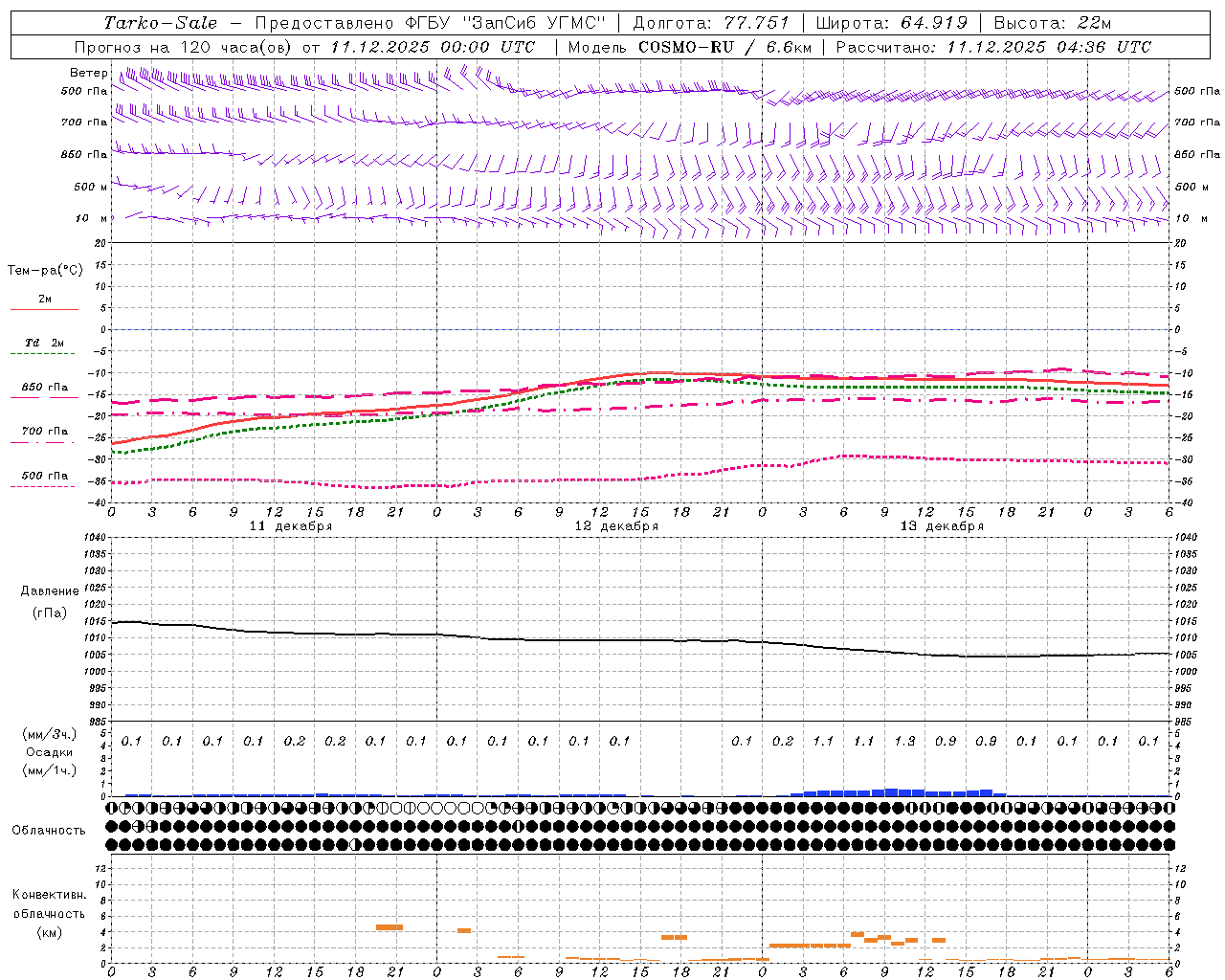The height and width of the screenshot is (980, 1225).
Task: Click the Давление pressure panel label
Action: click(x=50, y=591)
